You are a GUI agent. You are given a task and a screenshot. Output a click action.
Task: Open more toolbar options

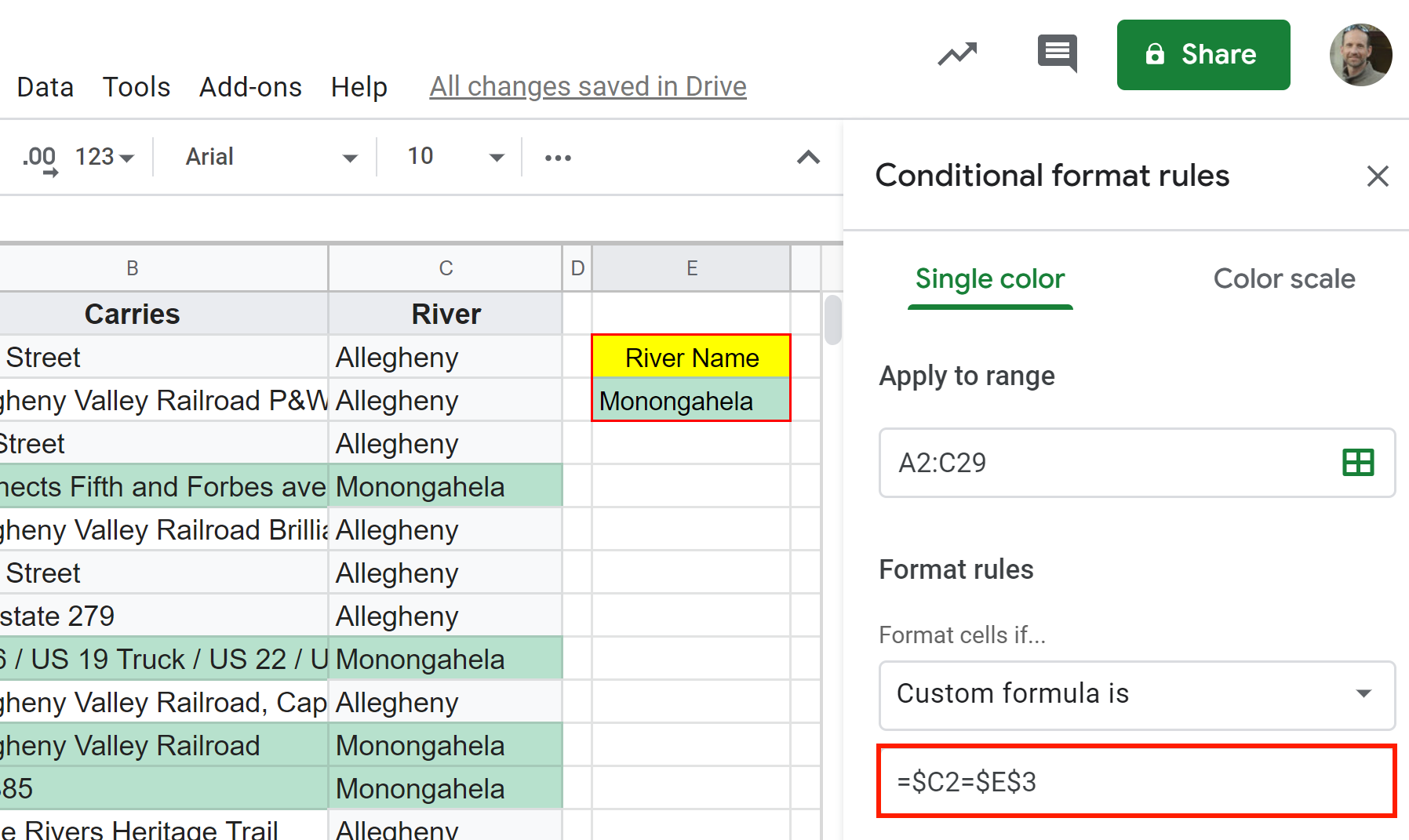coord(558,157)
